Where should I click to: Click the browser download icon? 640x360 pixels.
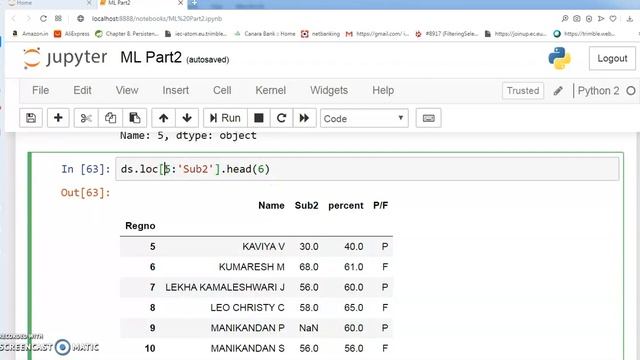630,19
